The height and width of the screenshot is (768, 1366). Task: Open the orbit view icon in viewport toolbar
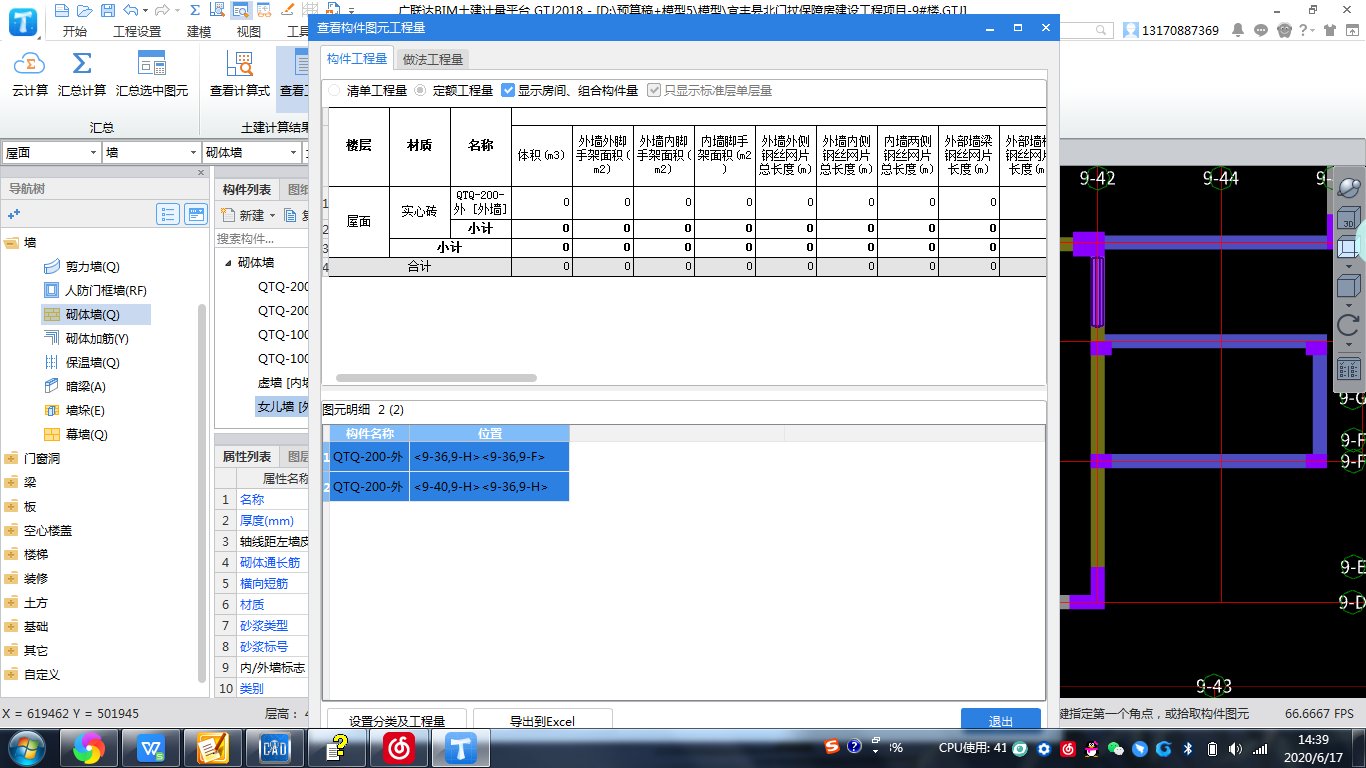pyautogui.click(x=1349, y=188)
